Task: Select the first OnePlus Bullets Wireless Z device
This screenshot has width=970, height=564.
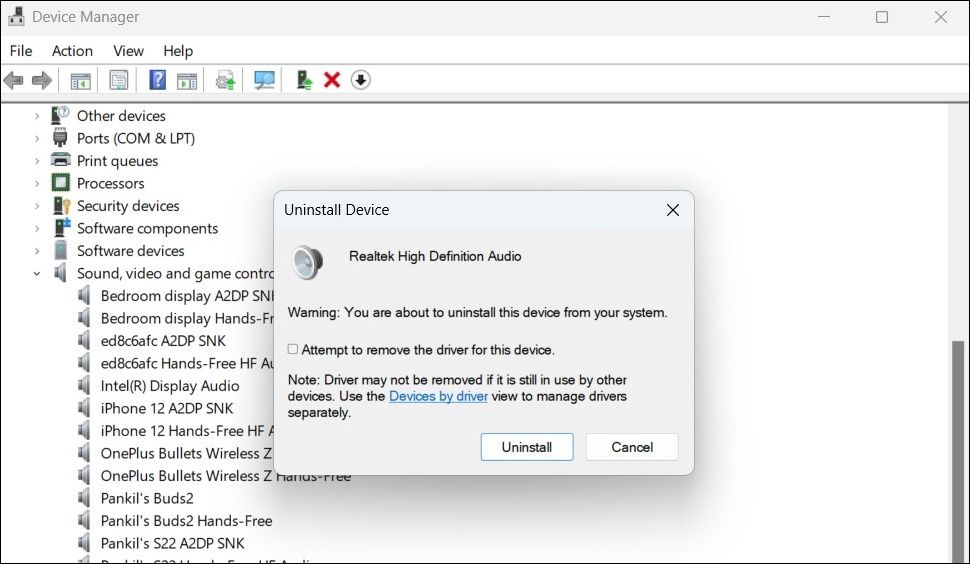Action: 186,453
